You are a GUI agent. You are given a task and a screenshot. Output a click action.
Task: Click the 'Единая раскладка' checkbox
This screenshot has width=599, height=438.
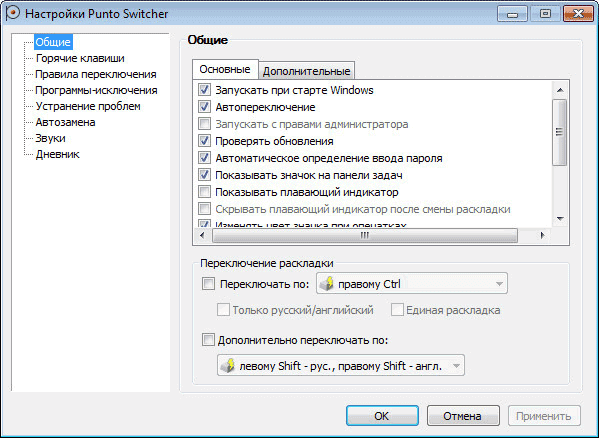pyautogui.click(x=397, y=310)
